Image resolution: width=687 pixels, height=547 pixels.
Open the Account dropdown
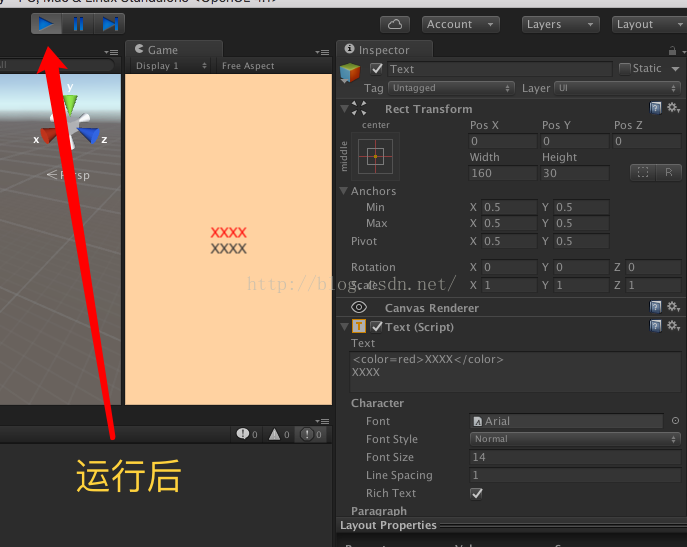460,24
